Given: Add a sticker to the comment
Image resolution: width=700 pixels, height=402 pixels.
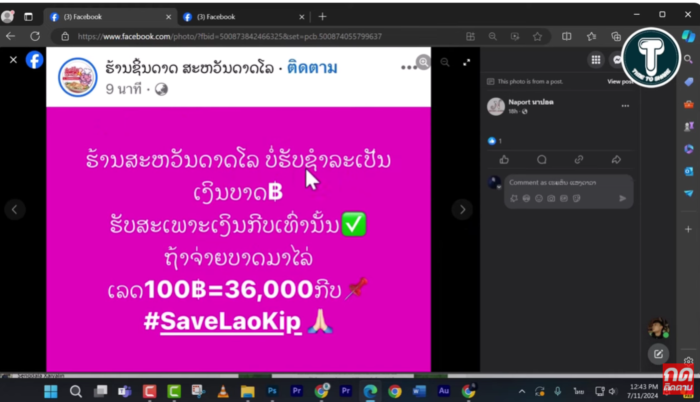Looking at the screenshot, I should 576,198.
